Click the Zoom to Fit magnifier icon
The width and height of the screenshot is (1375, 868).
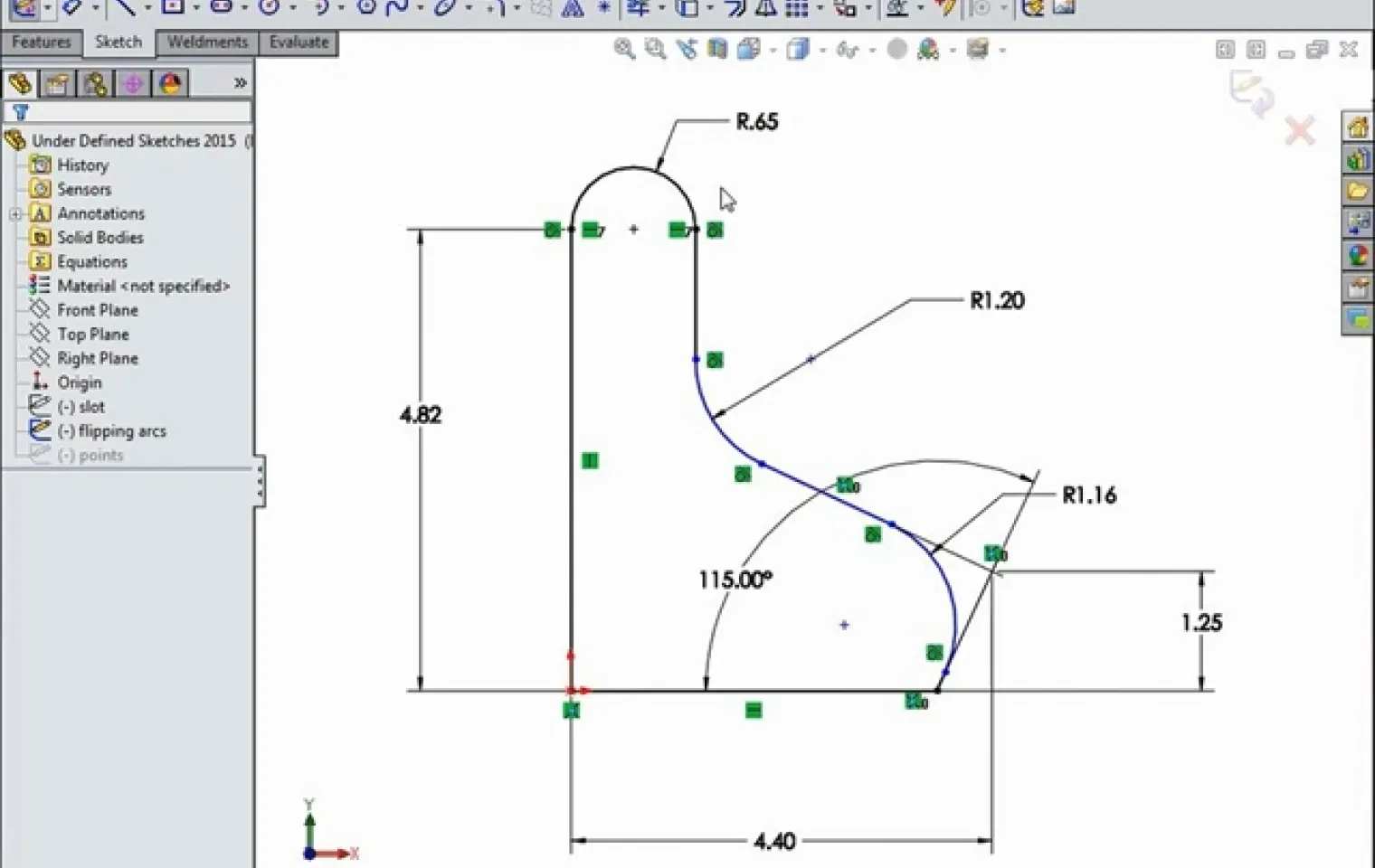[x=624, y=49]
